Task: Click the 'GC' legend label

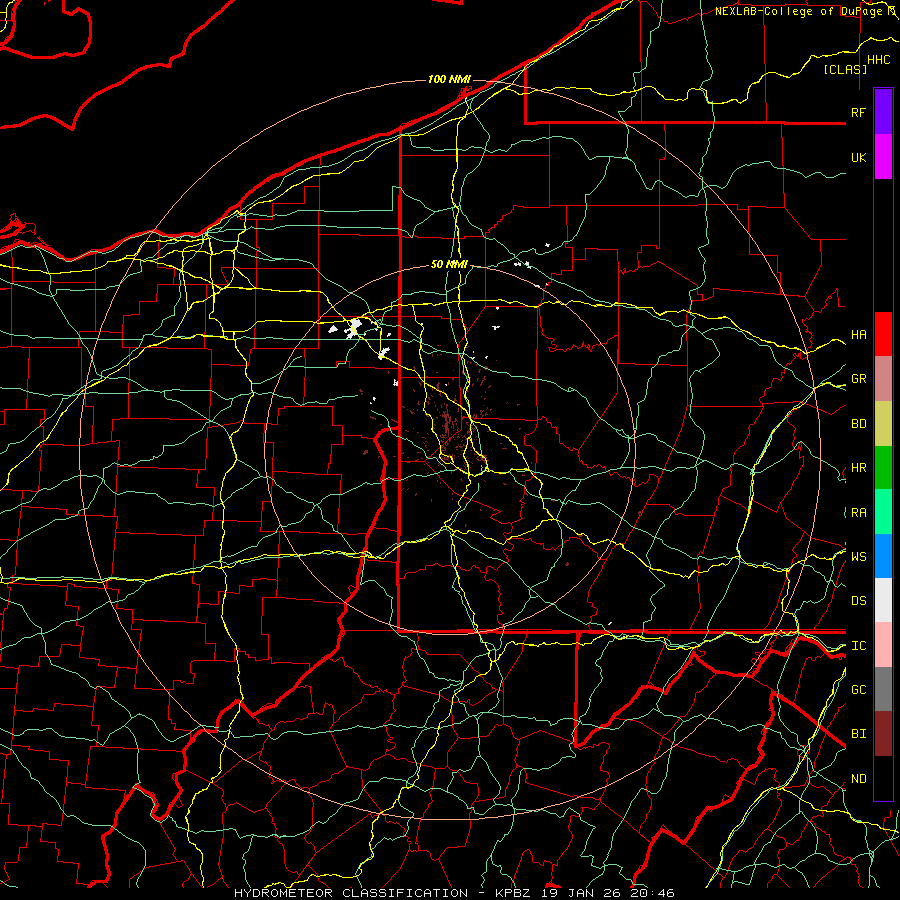Action: (x=859, y=689)
